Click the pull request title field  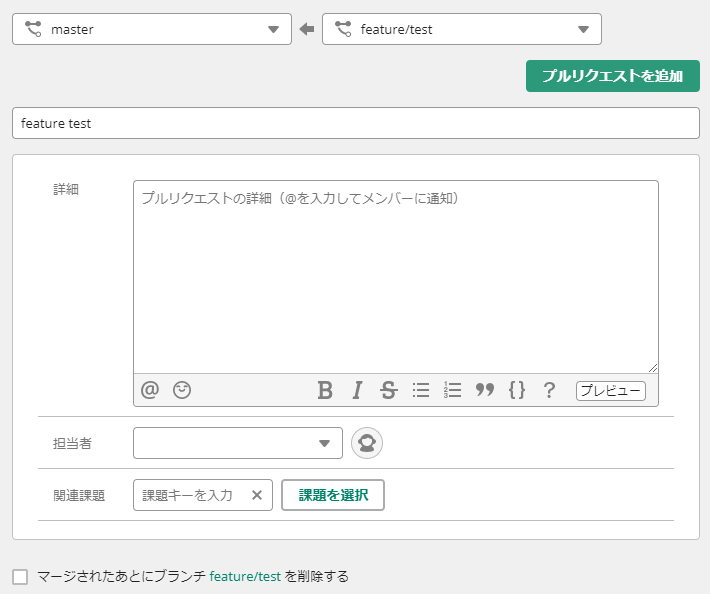coord(355,124)
